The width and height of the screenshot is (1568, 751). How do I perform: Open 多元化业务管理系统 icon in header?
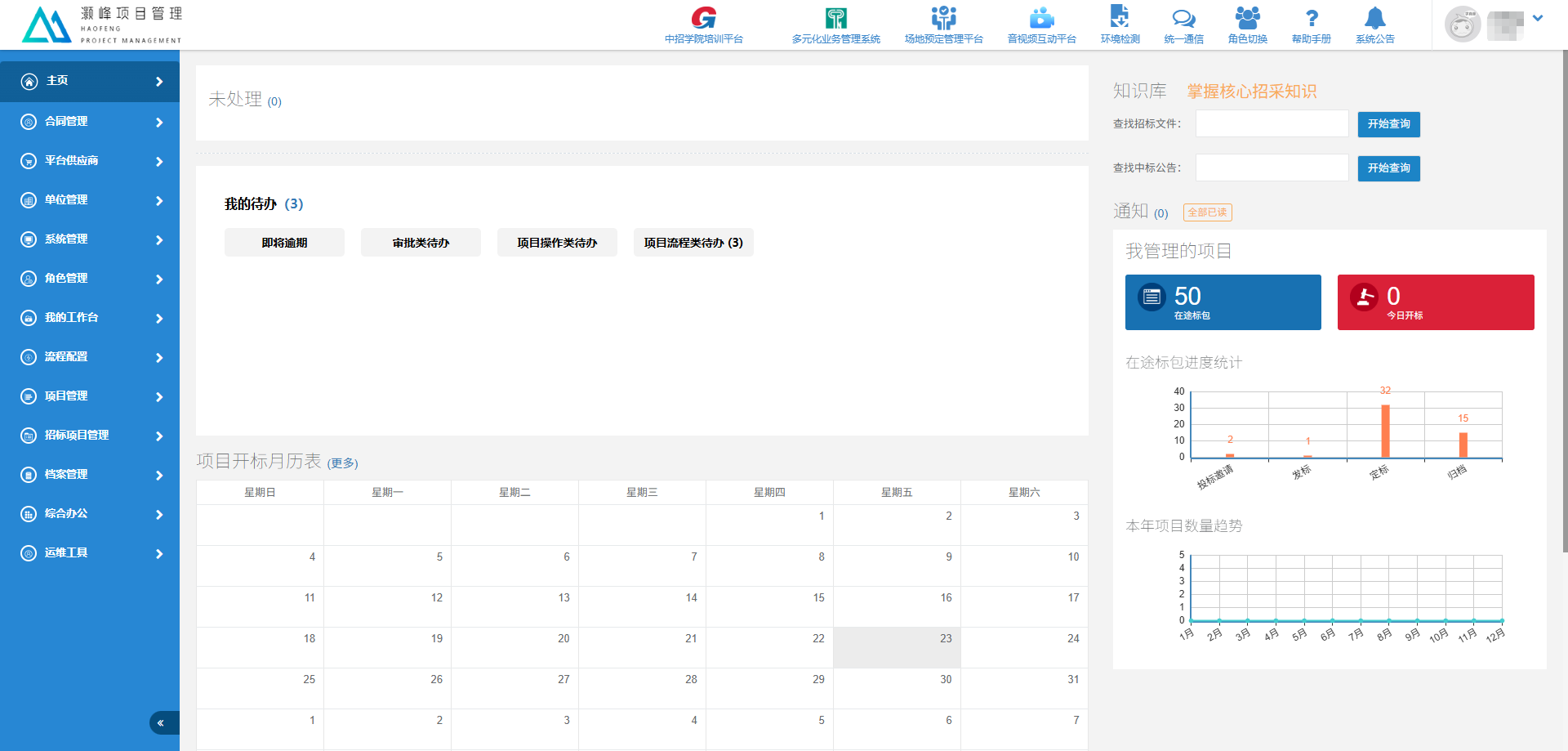pyautogui.click(x=835, y=18)
